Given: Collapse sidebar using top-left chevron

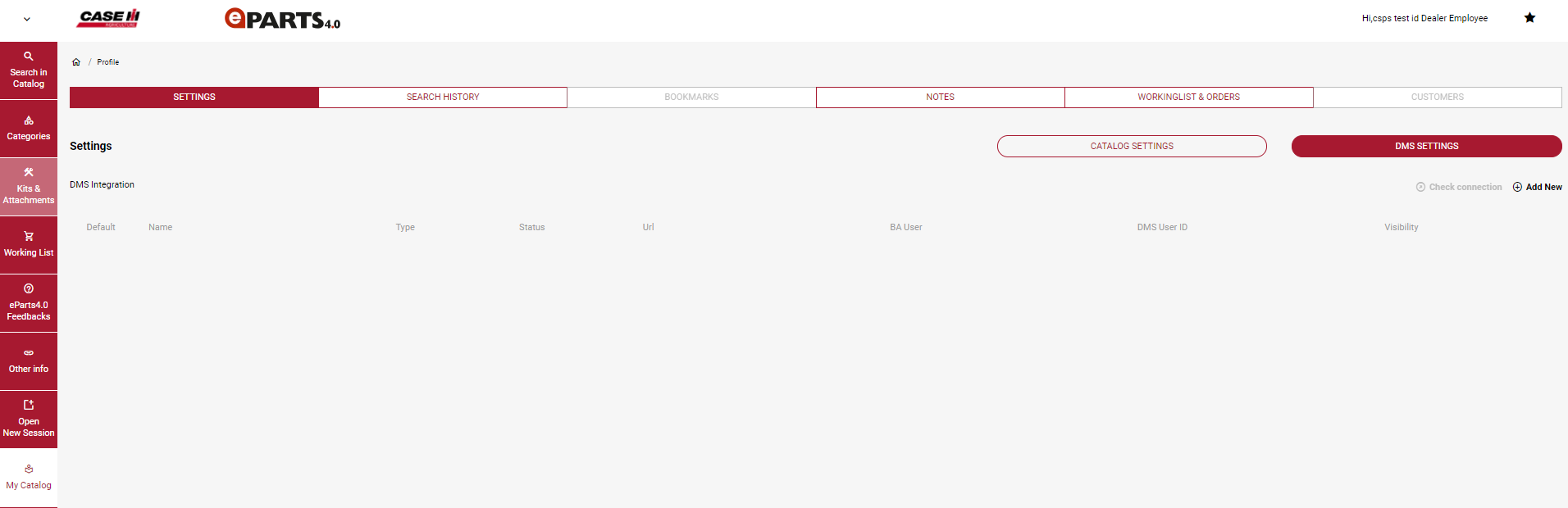Looking at the screenshot, I should click(x=27, y=19).
